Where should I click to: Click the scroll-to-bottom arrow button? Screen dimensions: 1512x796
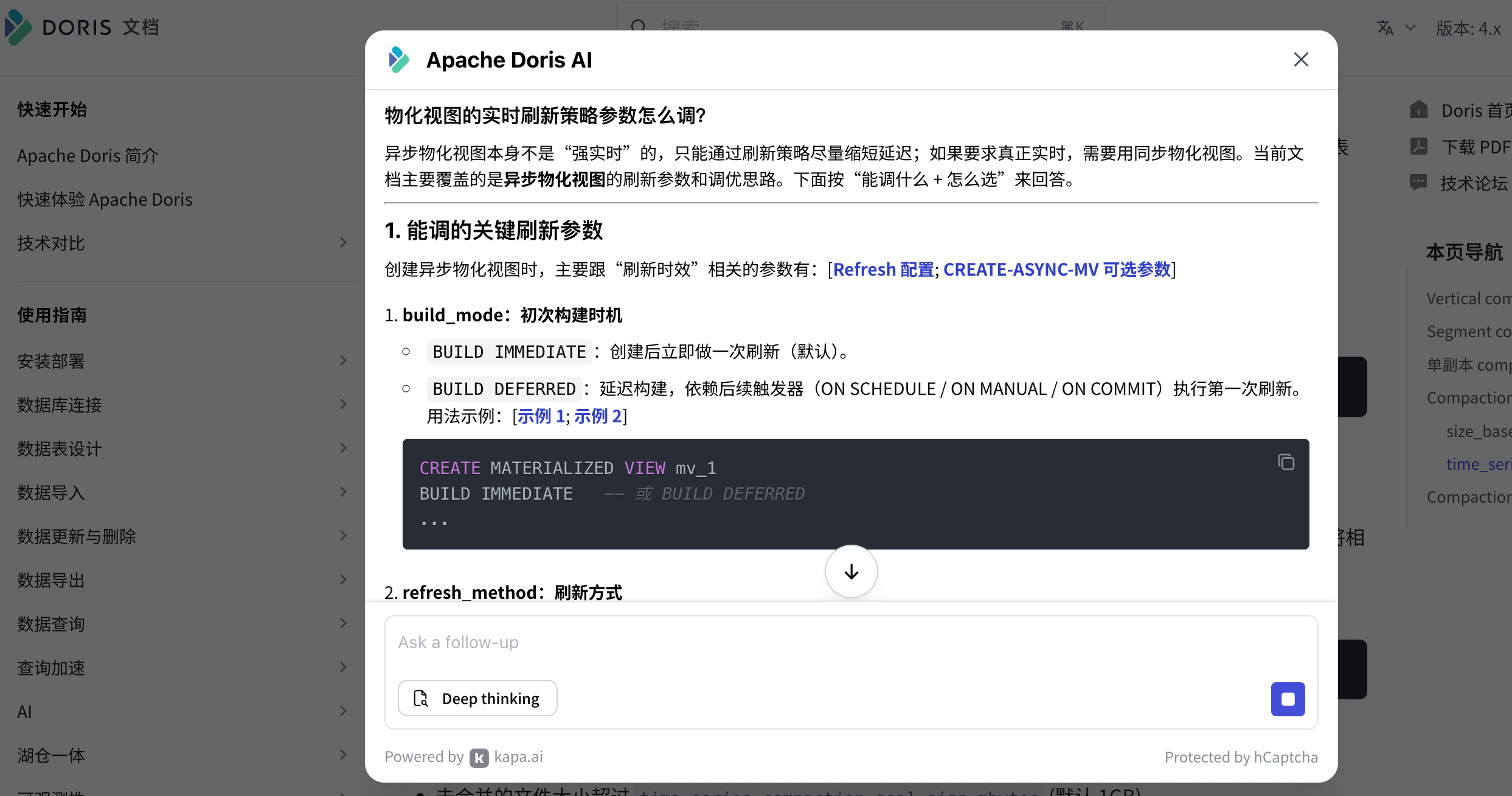coord(851,571)
